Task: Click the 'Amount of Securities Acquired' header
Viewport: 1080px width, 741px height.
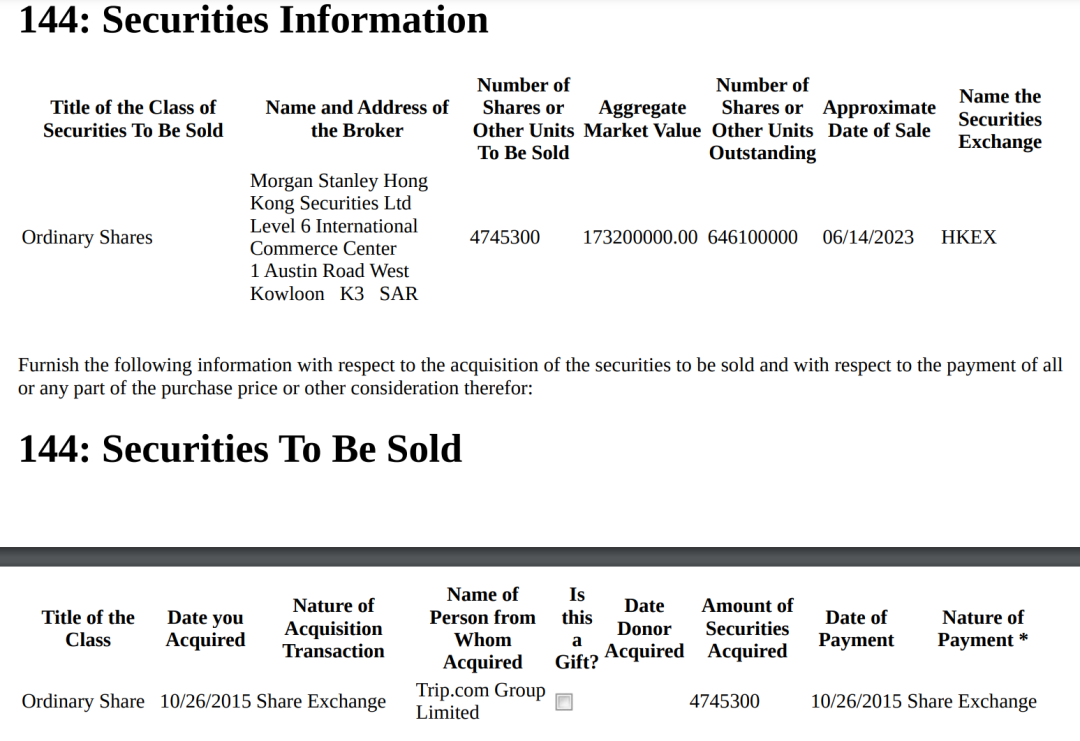Action: [x=747, y=628]
